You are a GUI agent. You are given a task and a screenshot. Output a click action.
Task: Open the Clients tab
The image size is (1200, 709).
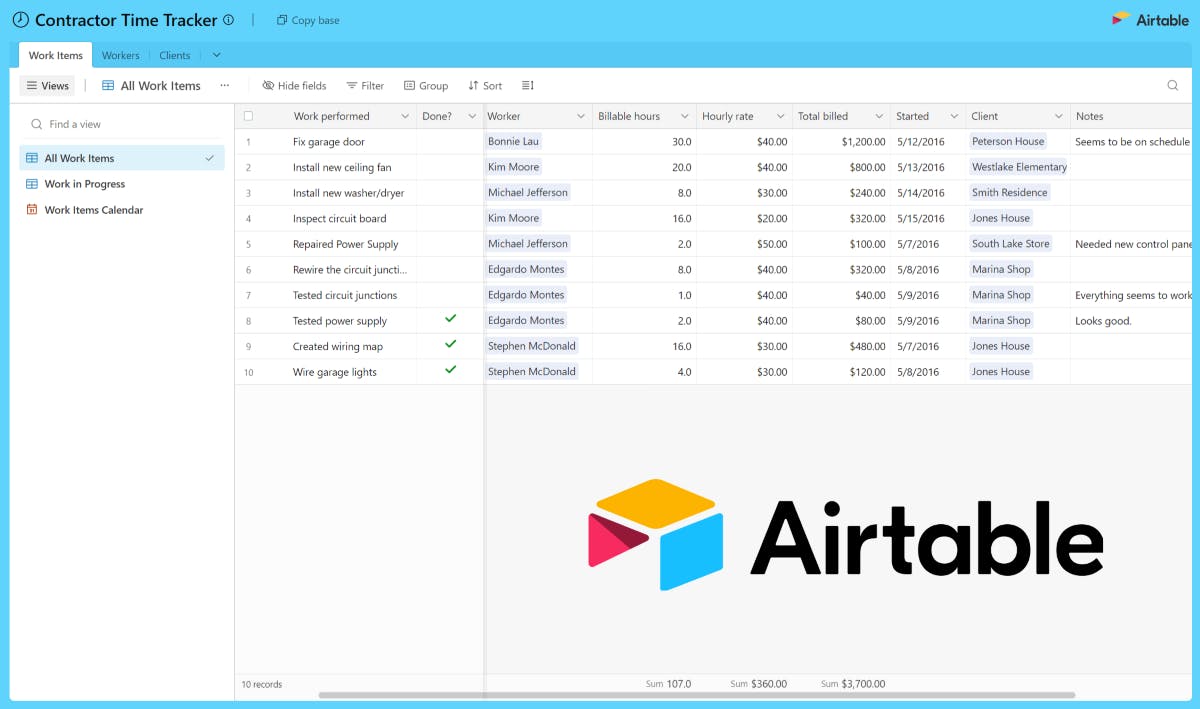click(174, 55)
